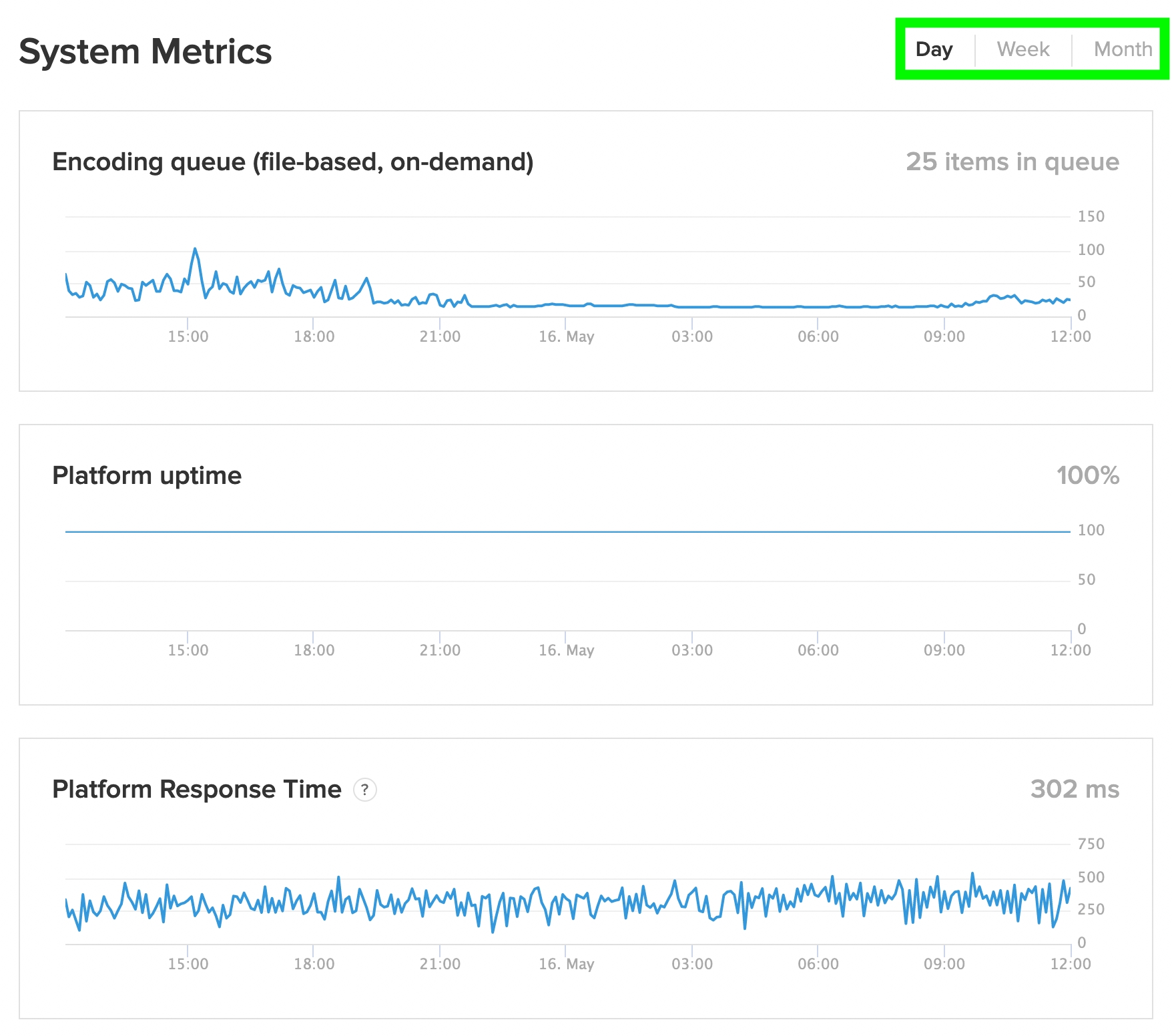Viewport: 1172px width, 1036px height.
Task: Click the '16. May' label under Encoding queue
Action: click(566, 336)
